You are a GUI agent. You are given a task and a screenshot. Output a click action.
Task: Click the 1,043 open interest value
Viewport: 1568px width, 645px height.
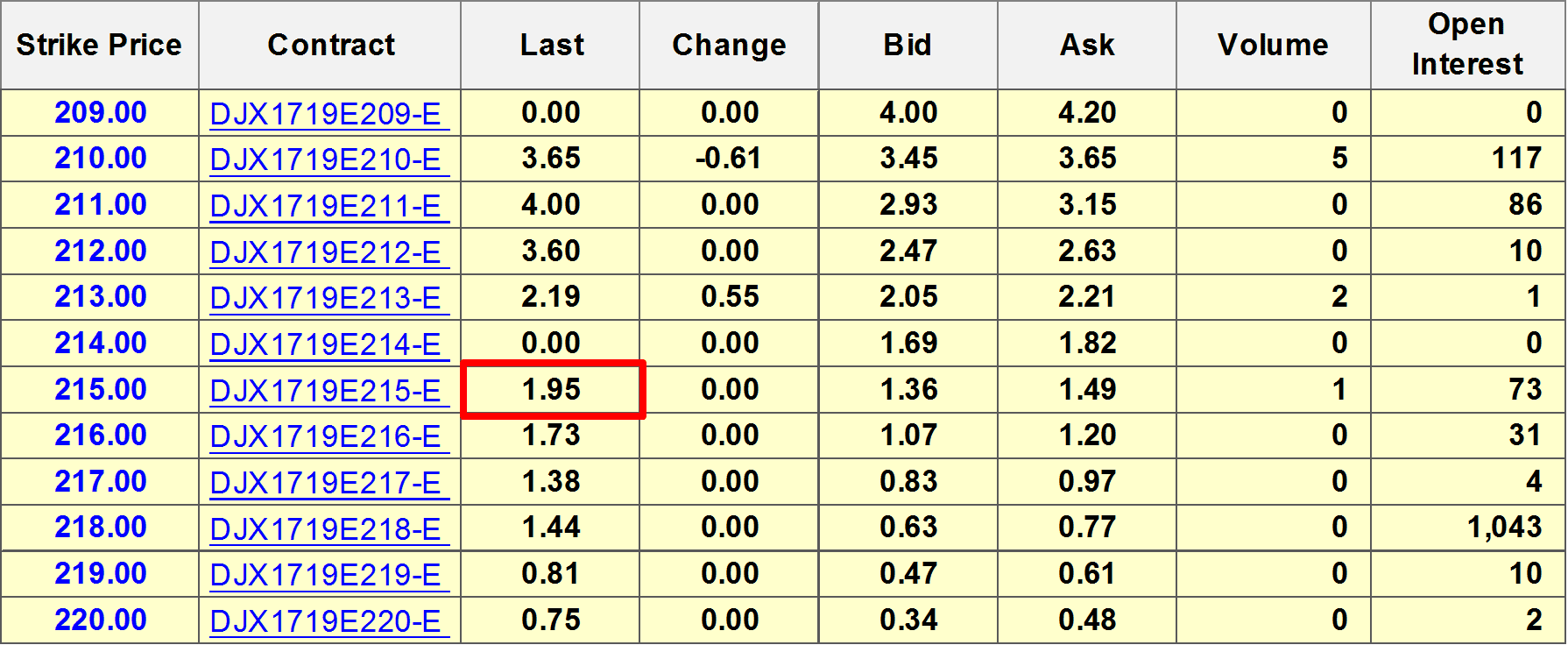pos(1504,528)
